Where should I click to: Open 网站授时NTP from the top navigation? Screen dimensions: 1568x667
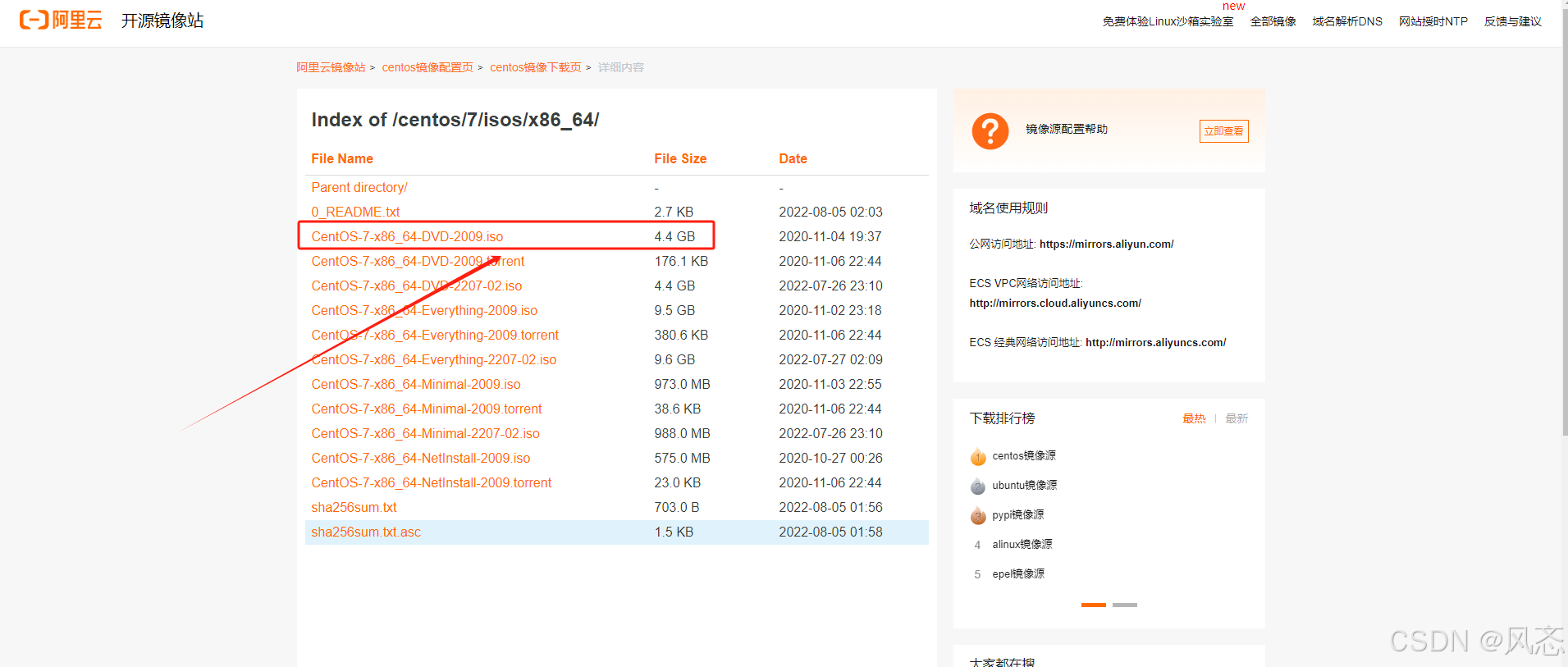(1433, 21)
